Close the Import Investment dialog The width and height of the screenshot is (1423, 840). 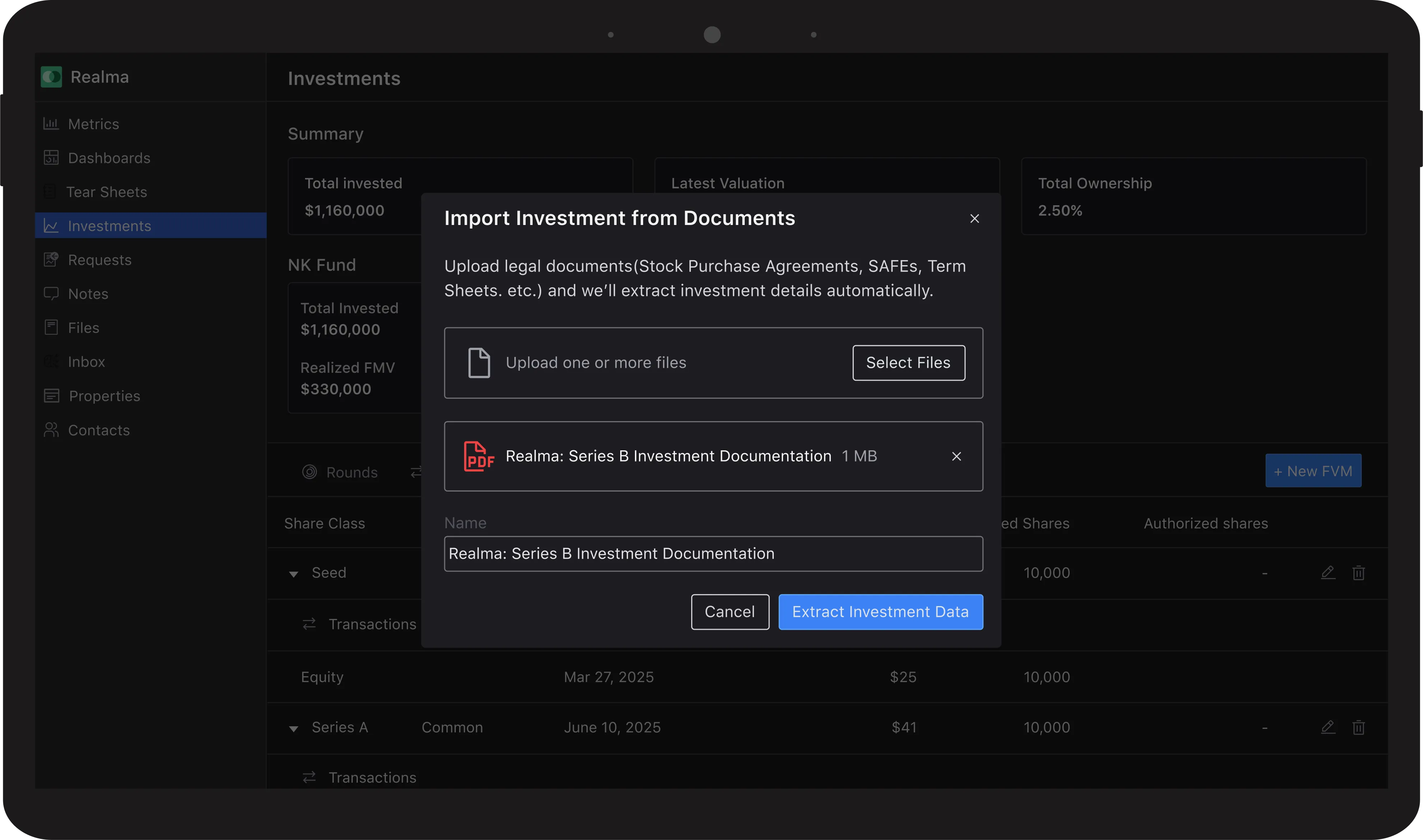[974, 219]
